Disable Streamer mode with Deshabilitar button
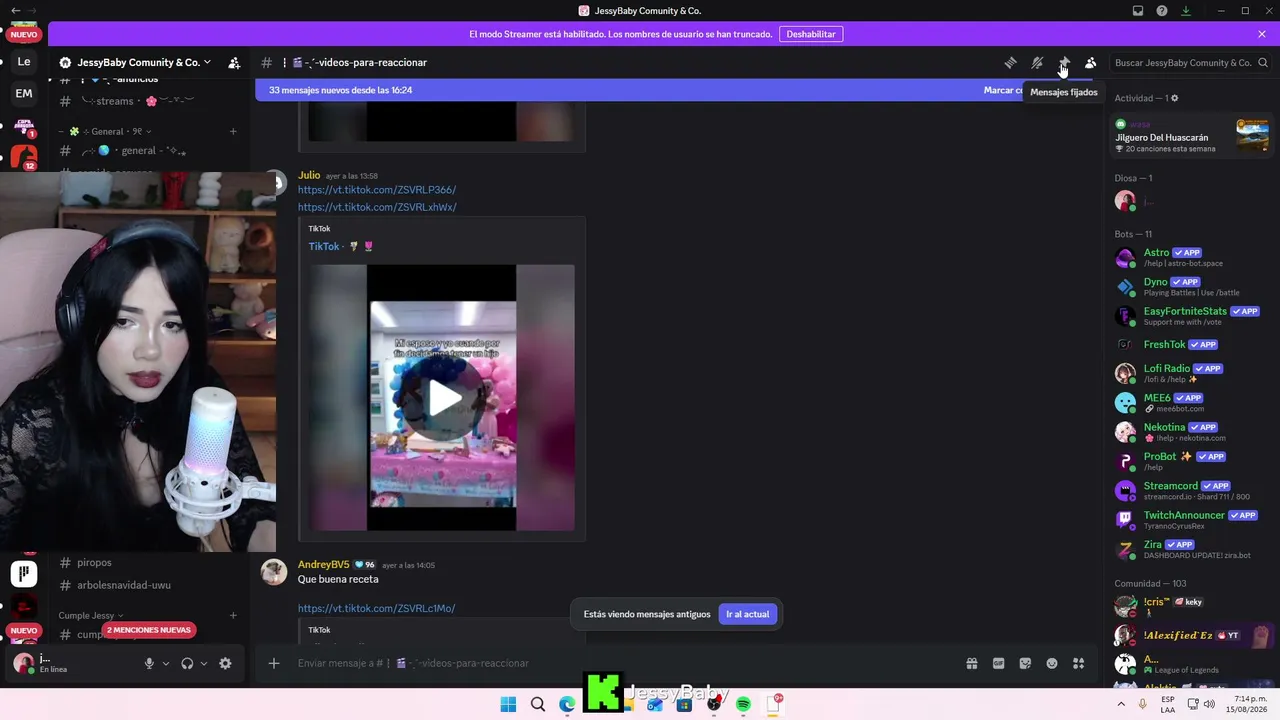Screen dimensions: 1280x720 click(x=811, y=34)
